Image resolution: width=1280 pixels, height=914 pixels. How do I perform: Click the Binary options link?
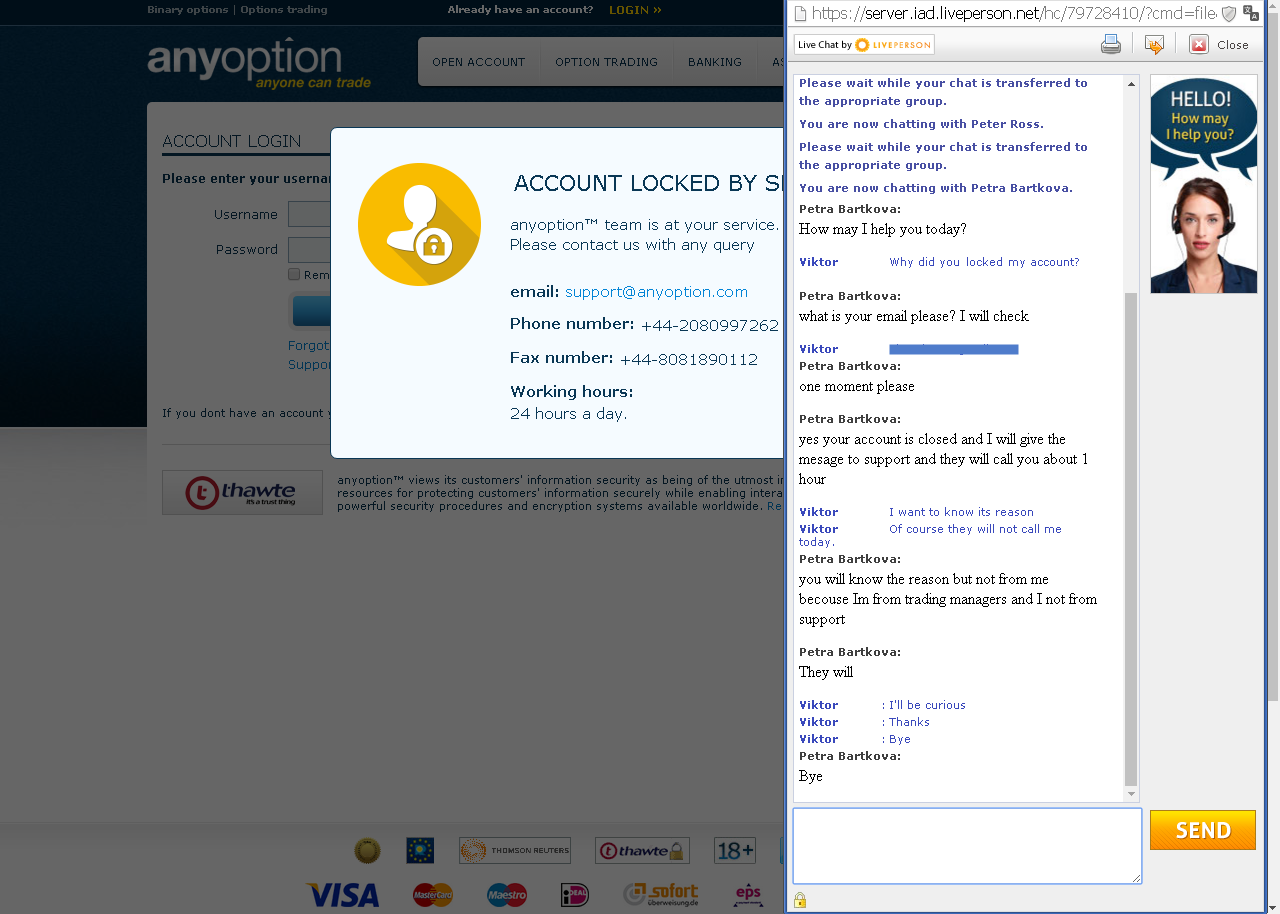tap(187, 10)
